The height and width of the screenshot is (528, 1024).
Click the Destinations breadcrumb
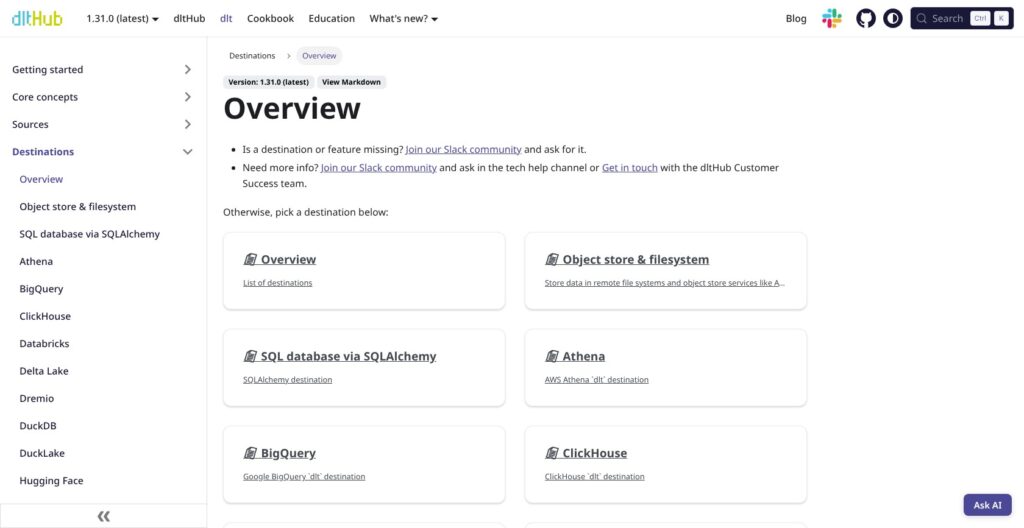coord(252,56)
